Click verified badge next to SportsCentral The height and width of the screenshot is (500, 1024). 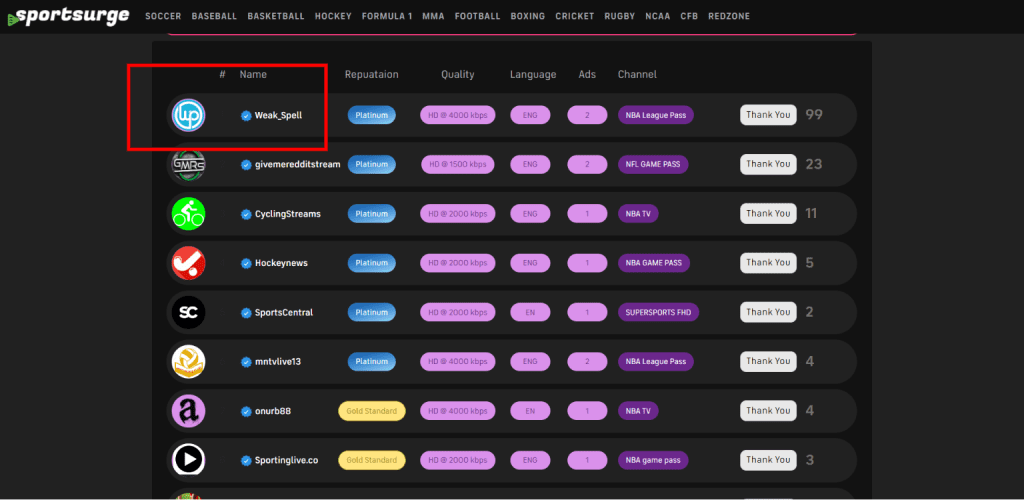[246, 313]
